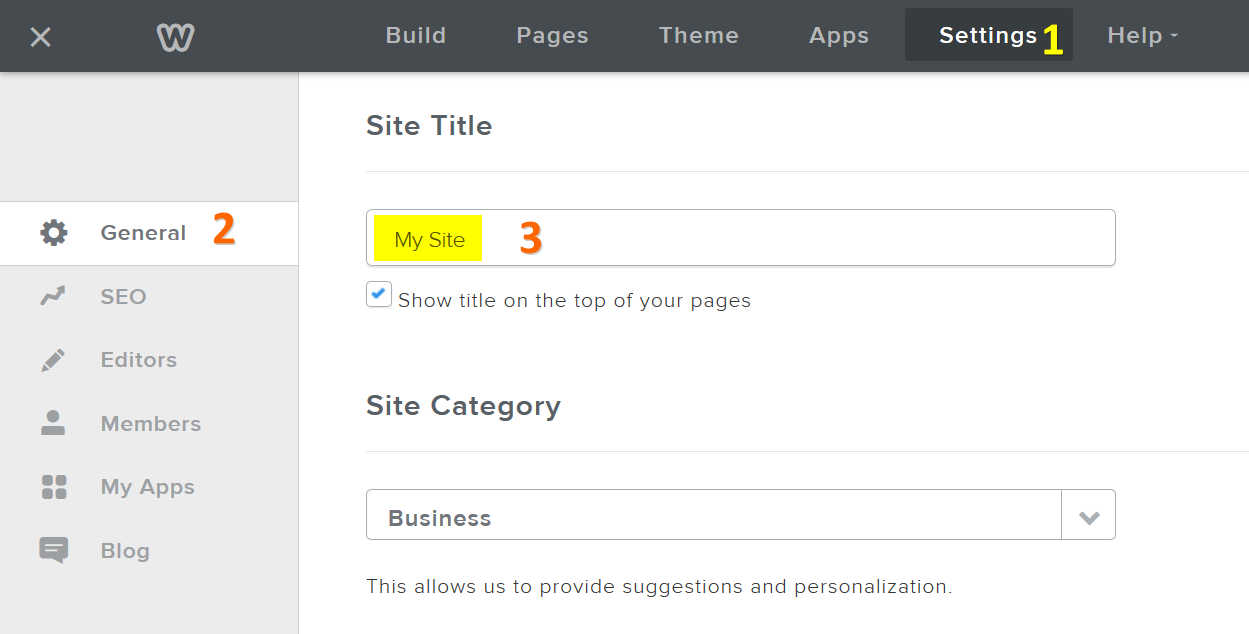This screenshot has width=1249, height=634.
Task: Uncheck Show title on top of pages
Action: pos(379,295)
